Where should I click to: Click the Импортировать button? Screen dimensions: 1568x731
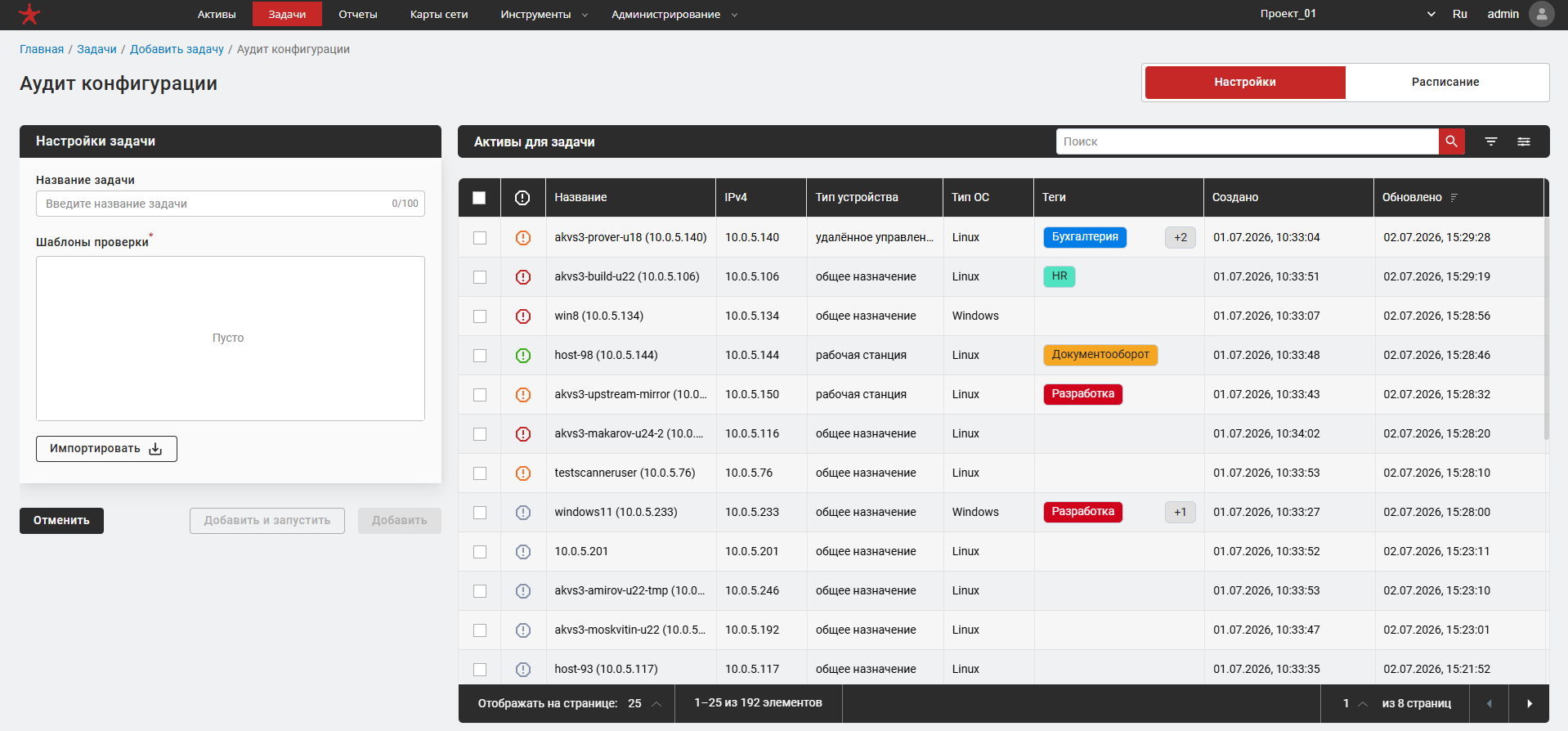pyautogui.click(x=106, y=449)
